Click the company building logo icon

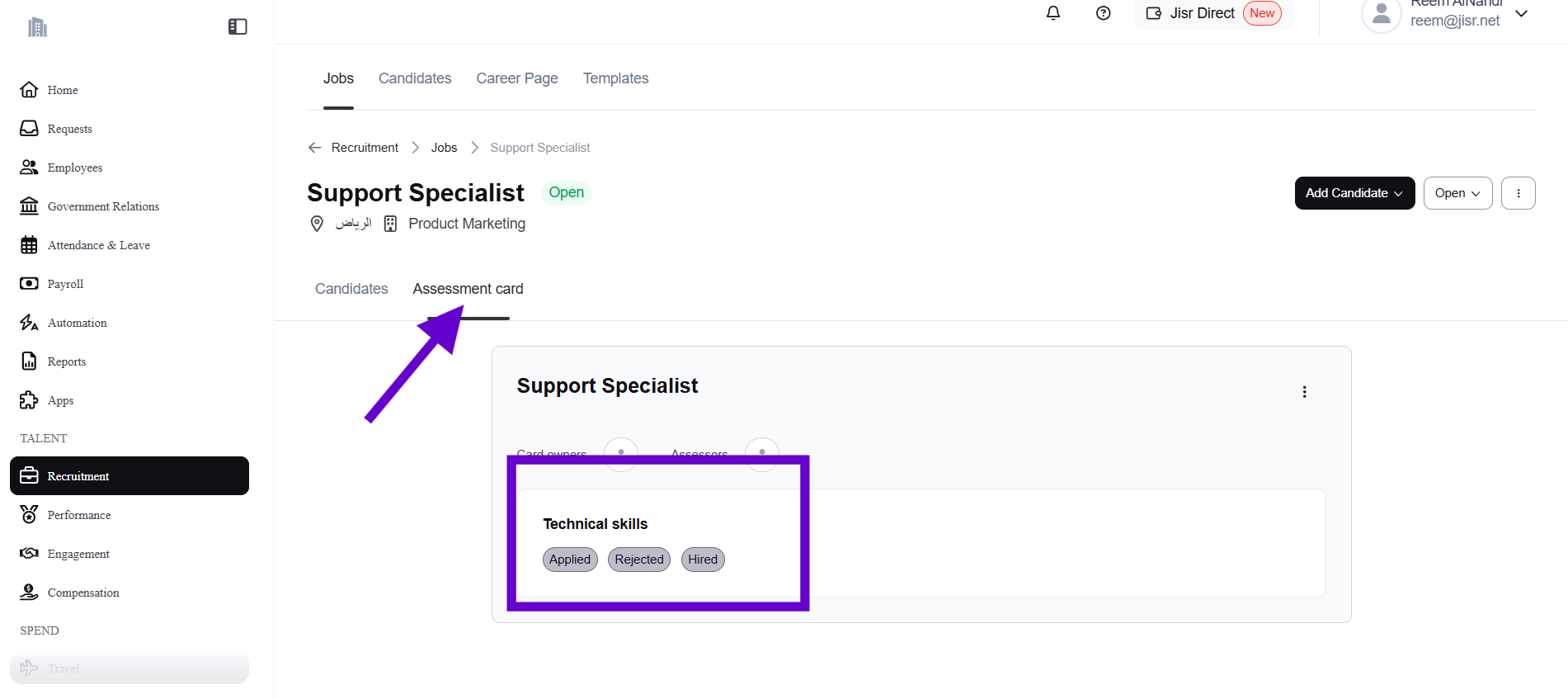point(37,27)
